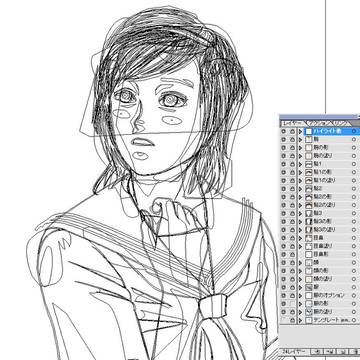The height and width of the screenshot is (360, 360).
Task: Click the target circle of the 服のオプション layer
Action: point(354,295)
